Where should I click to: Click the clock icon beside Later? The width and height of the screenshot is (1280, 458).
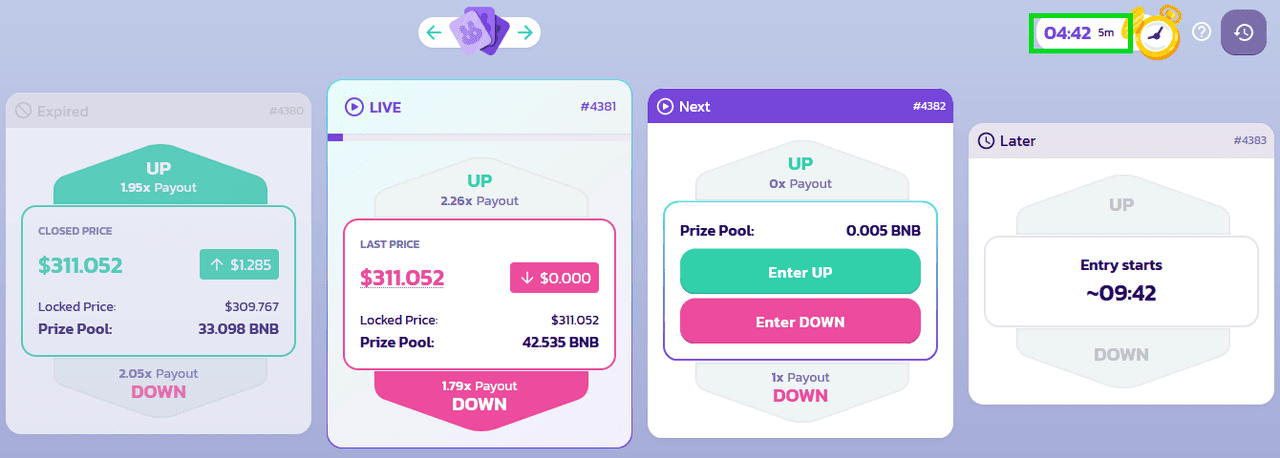[x=986, y=141]
